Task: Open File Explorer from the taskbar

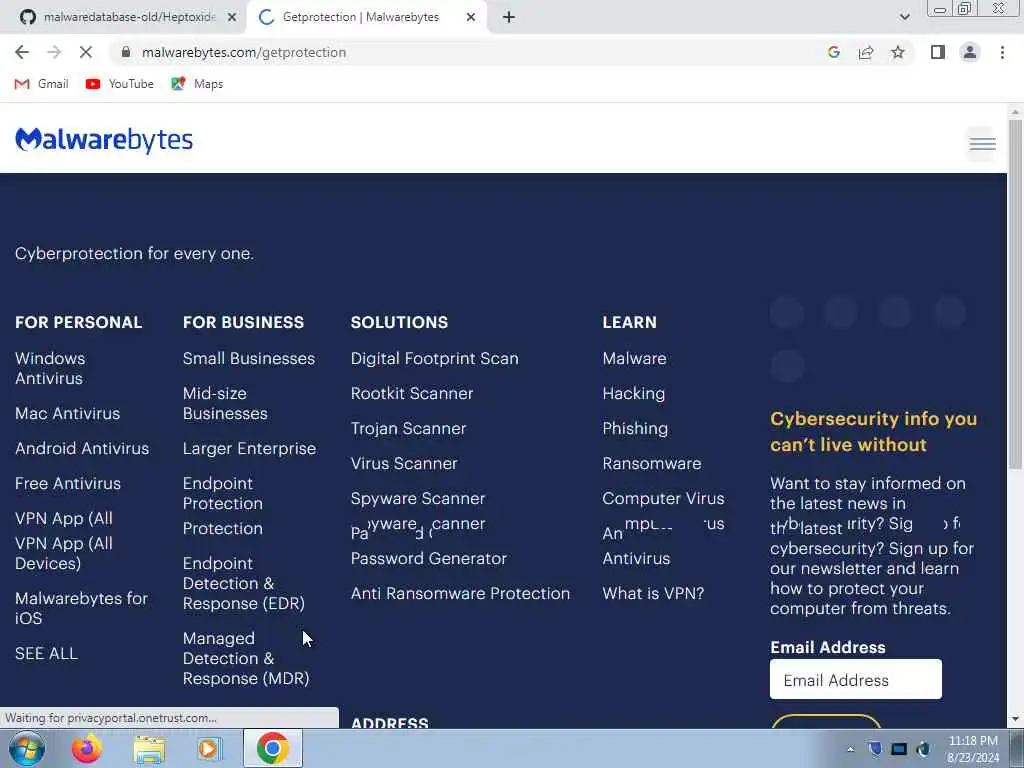Action: pyautogui.click(x=149, y=748)
